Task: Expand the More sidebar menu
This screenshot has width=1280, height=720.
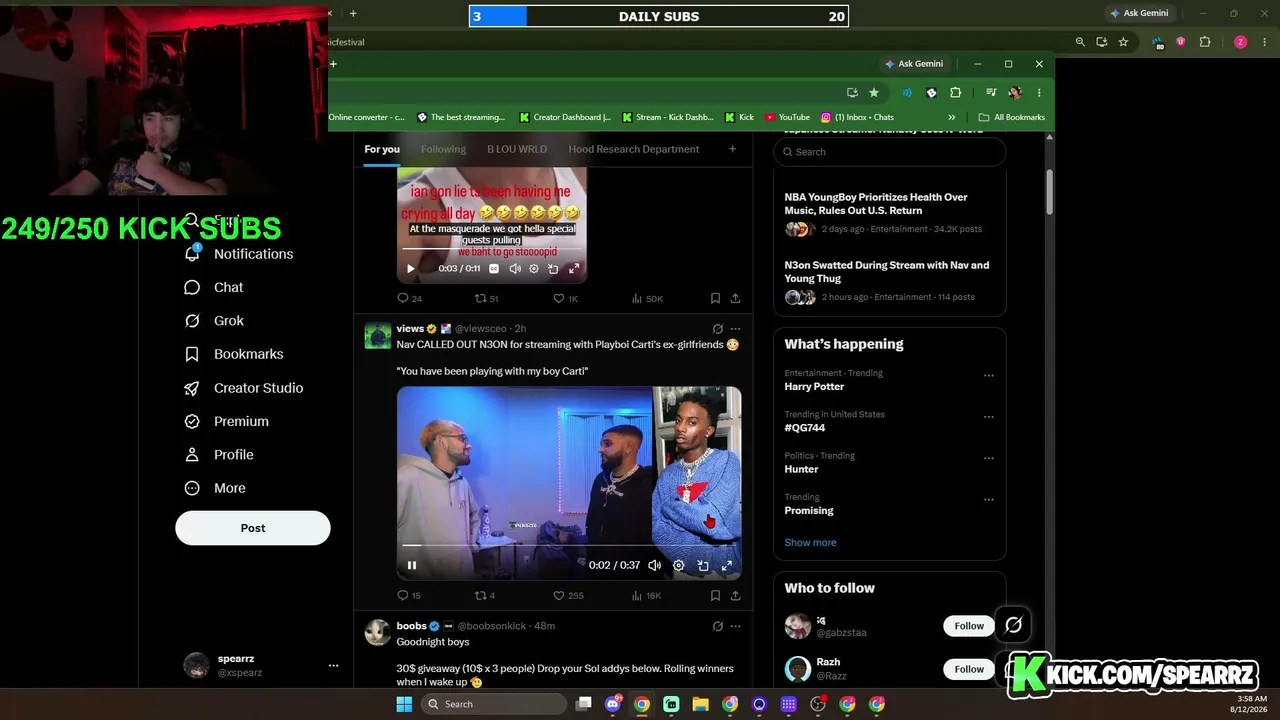Action: [x=215, y=488]
